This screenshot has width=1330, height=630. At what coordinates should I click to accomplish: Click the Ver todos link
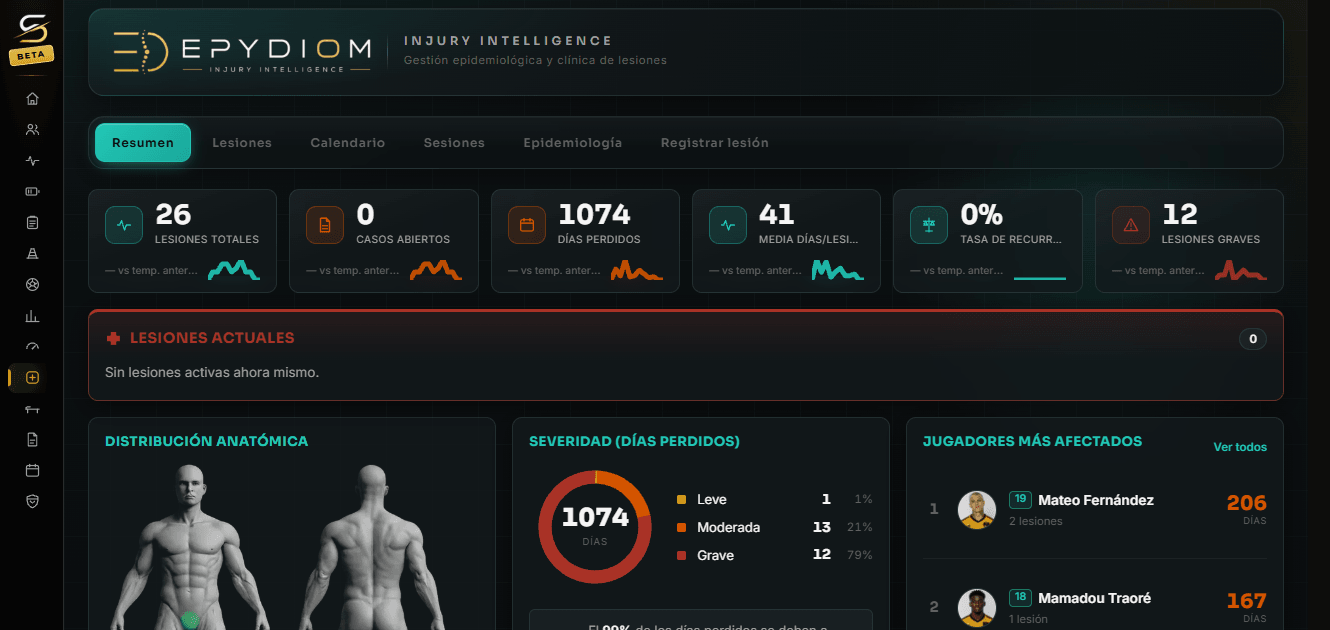[x=1240, y=447]
